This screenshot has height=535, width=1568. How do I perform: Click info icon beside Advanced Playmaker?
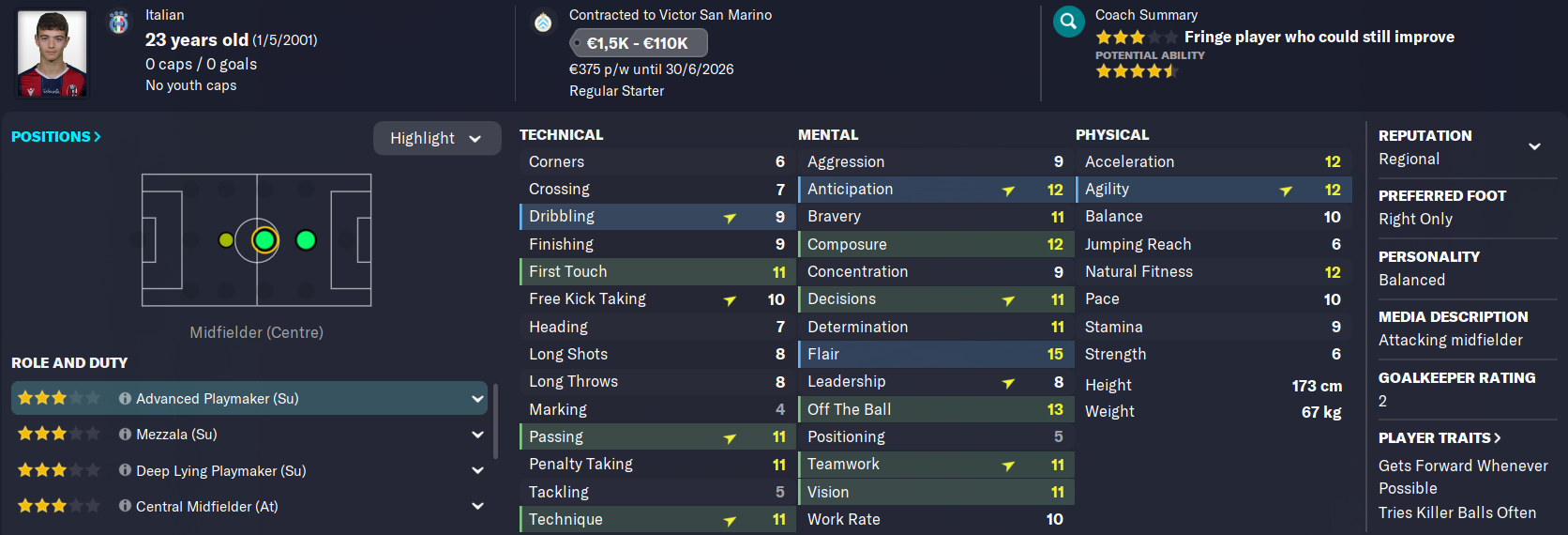point(125,398)
